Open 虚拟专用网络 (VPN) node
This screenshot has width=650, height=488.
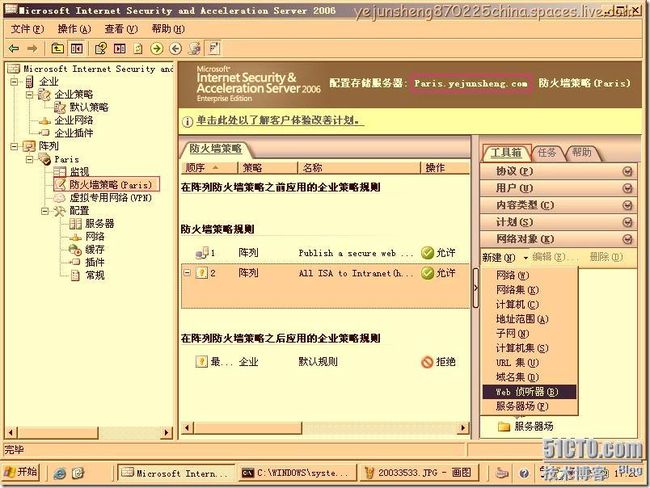111,198
